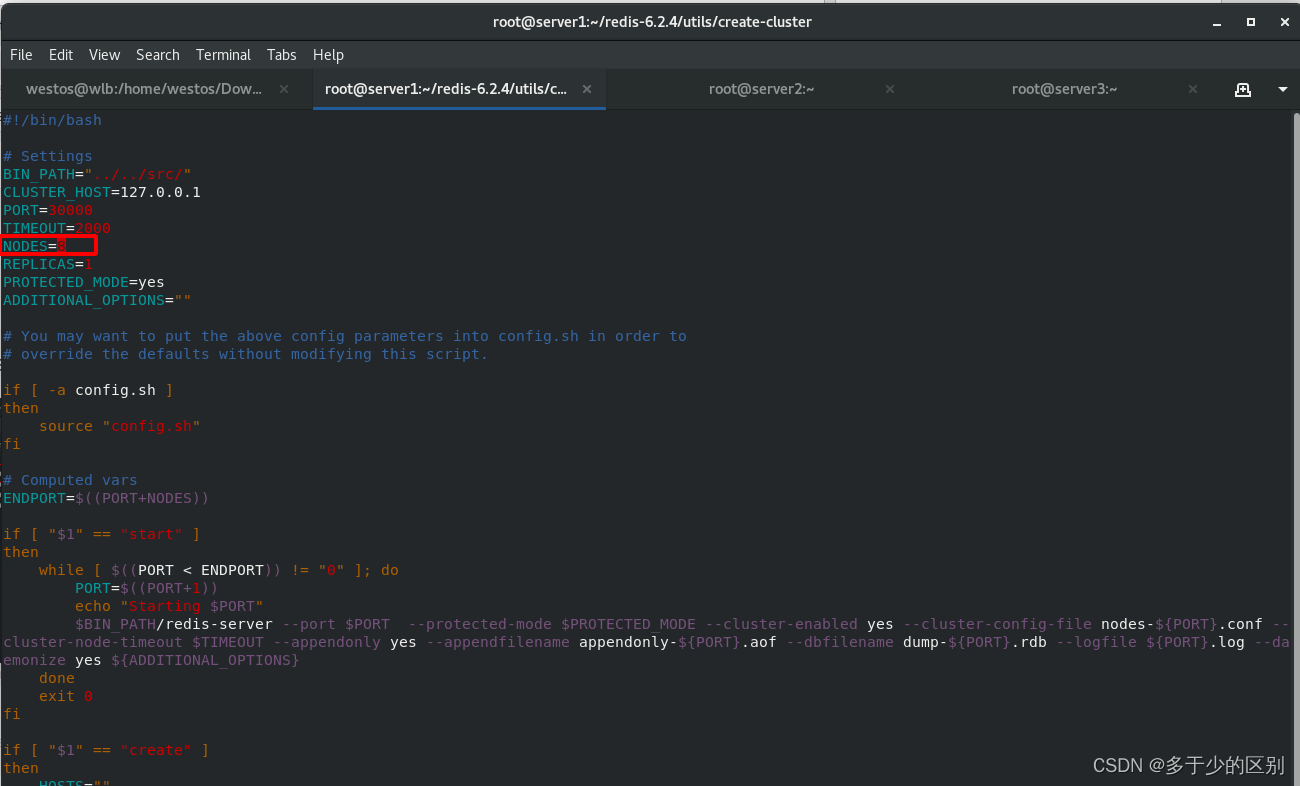Click the 'if [ "$1" == "create" ]' line
Image resolution: width=1300 pixels, height=786 pixels.
coord(106,750)
